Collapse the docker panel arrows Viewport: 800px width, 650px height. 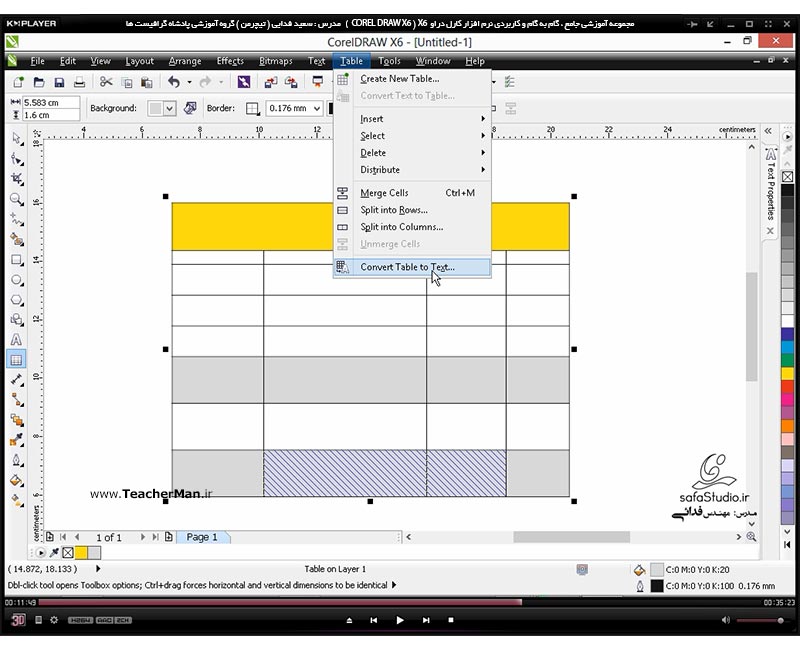pos(768,131)
